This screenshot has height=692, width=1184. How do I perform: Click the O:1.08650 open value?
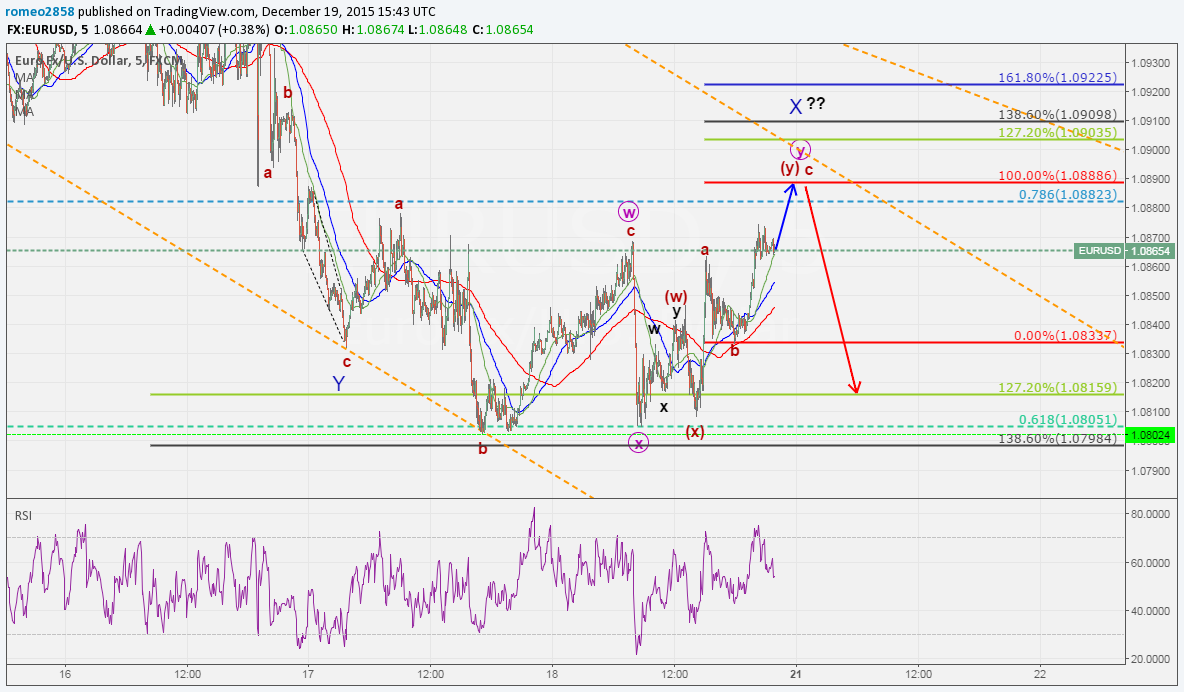pos(306,30)
